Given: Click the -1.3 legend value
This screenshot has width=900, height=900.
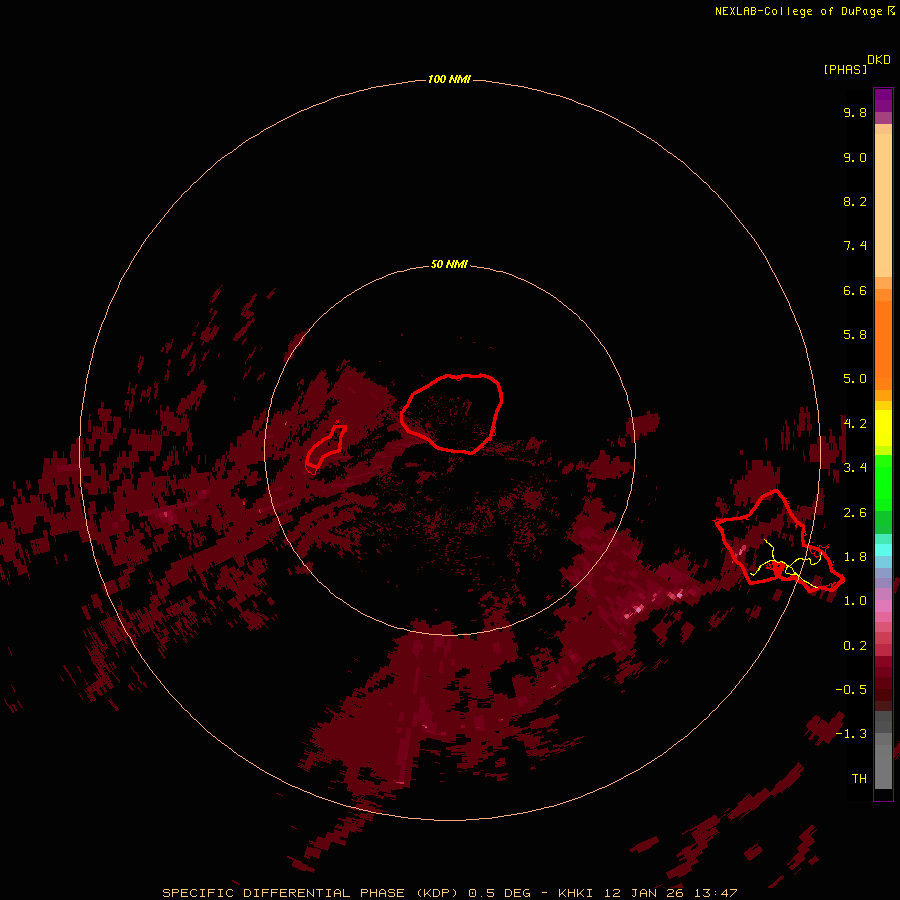Looking at the screenshot, I should point(851,734).
